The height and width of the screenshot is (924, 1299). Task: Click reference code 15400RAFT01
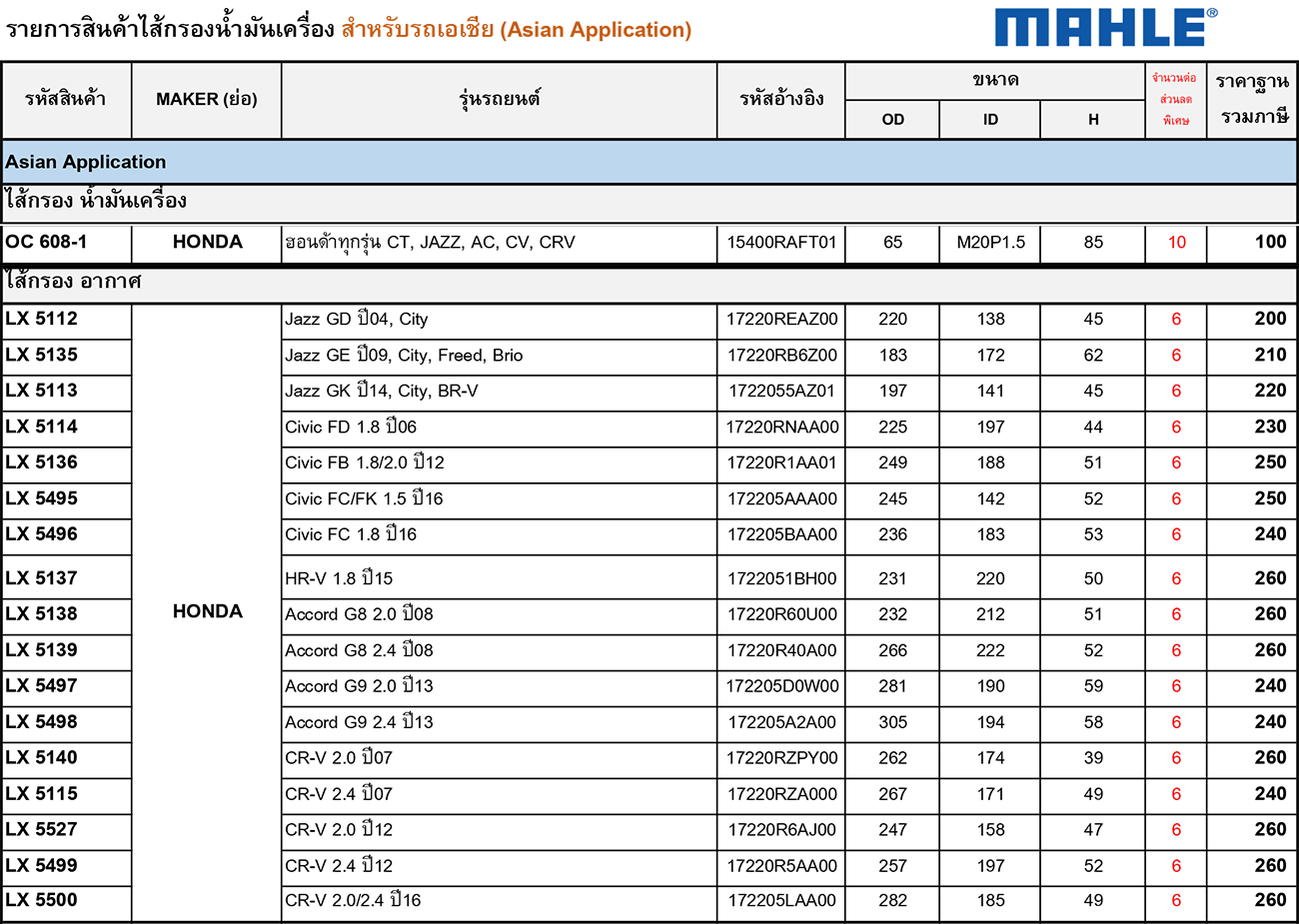(x=781, y=243)
